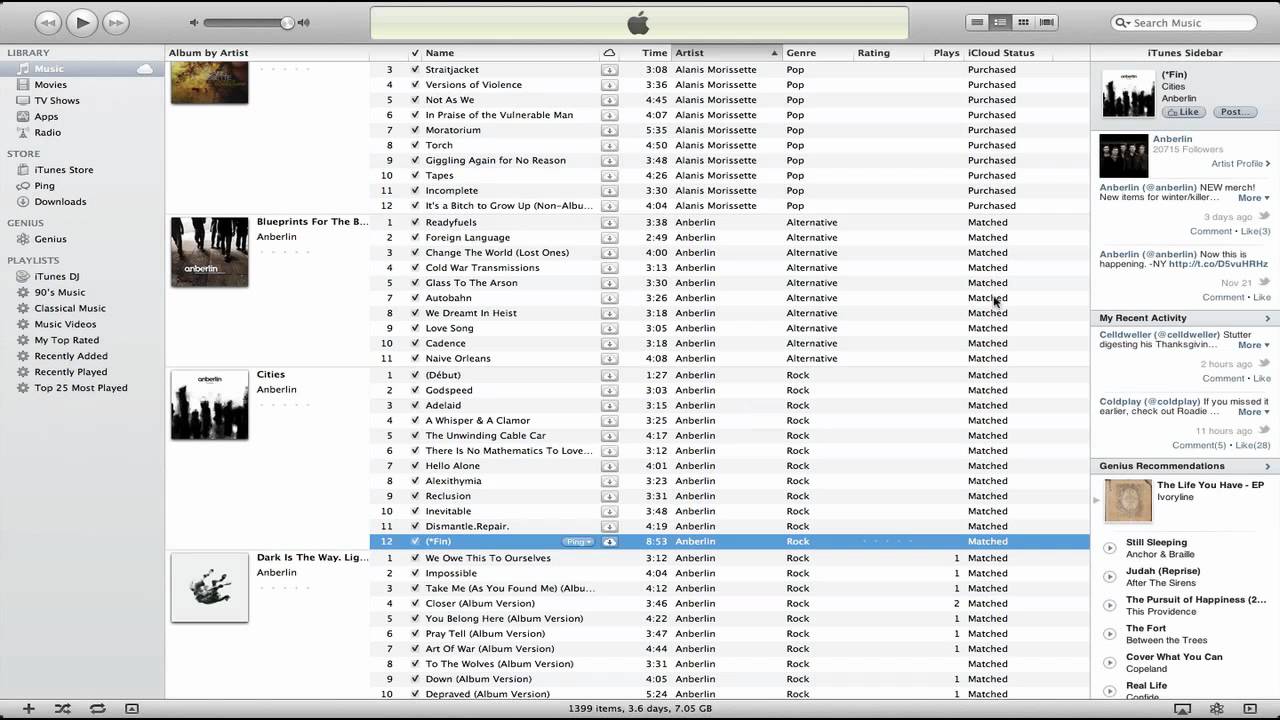Click Genius atom icon at bottom right
This screenshot has width=1280, height=720.
point(1218,709)
